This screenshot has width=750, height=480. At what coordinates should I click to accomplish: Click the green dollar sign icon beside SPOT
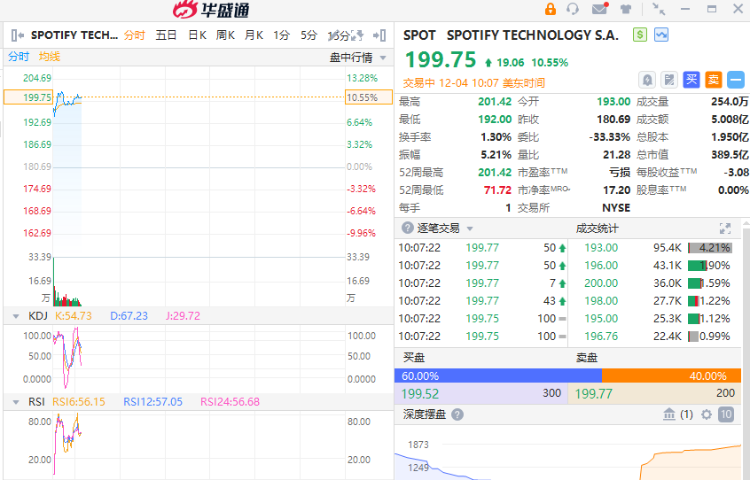(640, 34)
